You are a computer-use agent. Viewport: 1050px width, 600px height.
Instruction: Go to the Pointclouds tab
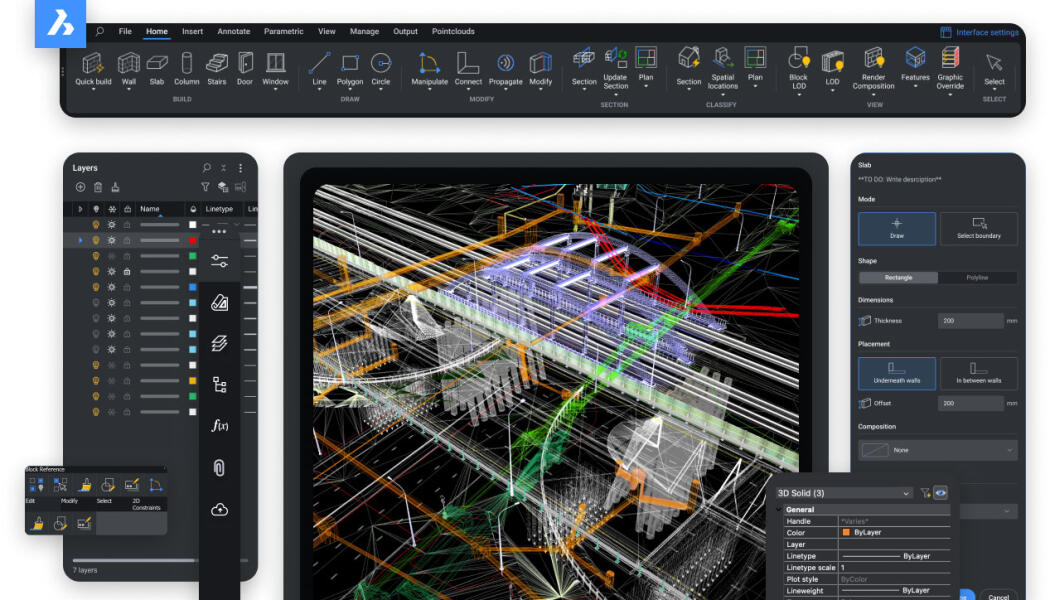453,31
